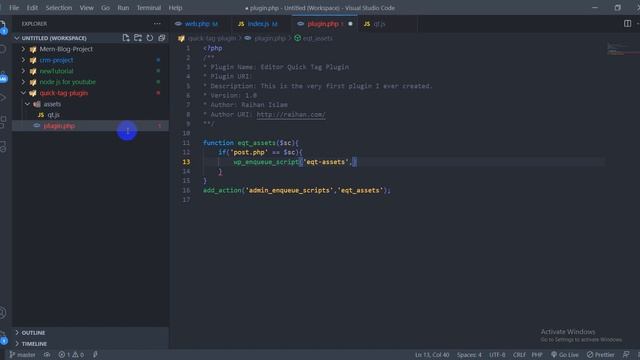Viewport: 640px width, 360px height.
Task: Open the Go menu
Action: [105, 8]
